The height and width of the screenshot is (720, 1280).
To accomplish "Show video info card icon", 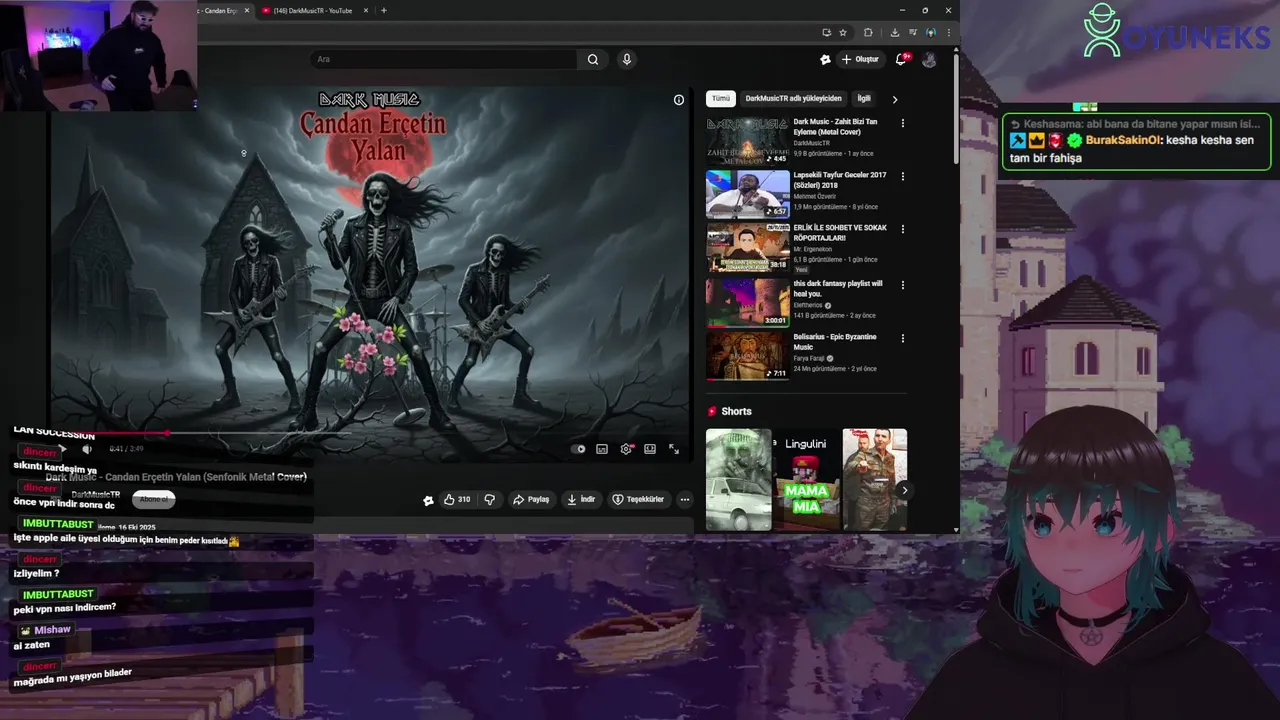I will [679, 100].
